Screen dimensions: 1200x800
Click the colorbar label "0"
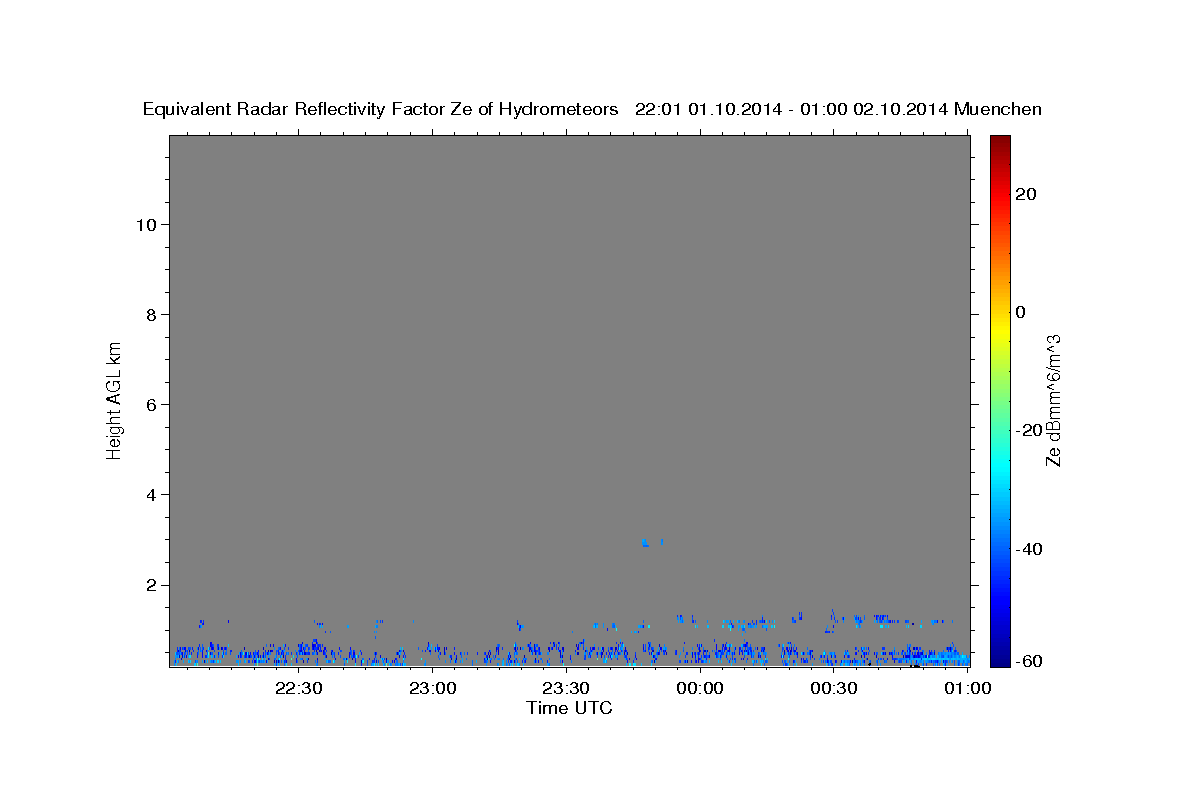pyautogui.click(x=1020, y=312)
